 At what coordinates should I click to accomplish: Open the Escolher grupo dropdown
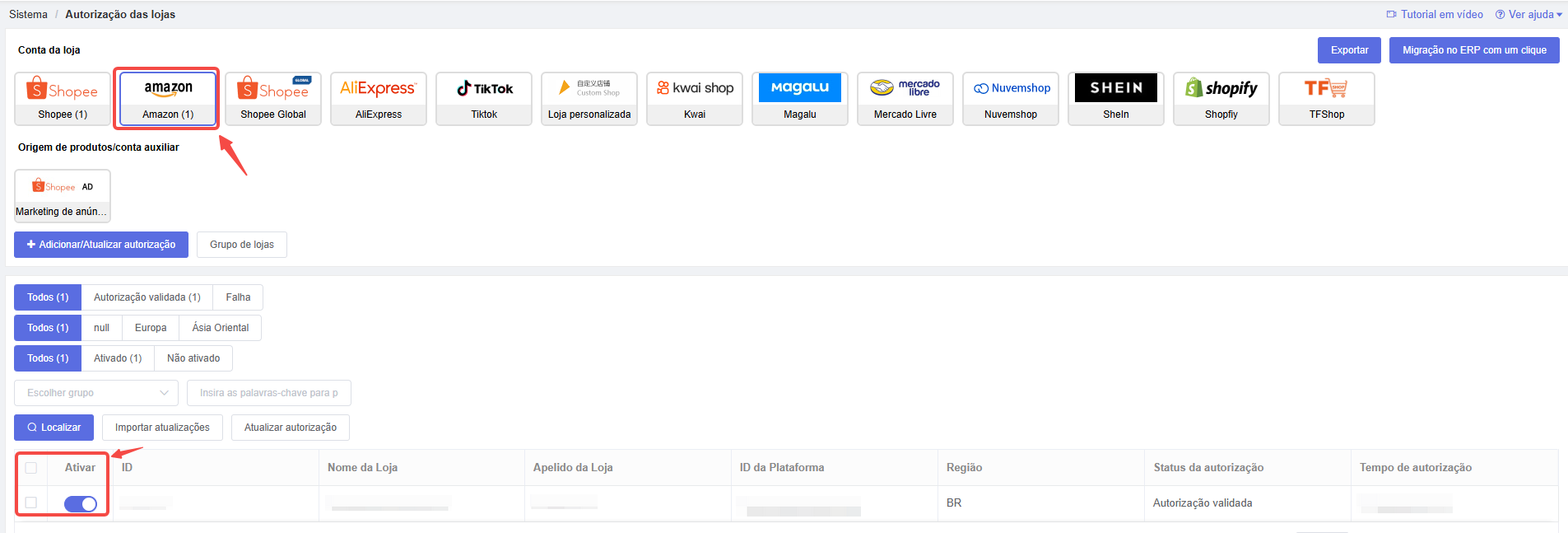pyautogui.click(x=96, y=393)
